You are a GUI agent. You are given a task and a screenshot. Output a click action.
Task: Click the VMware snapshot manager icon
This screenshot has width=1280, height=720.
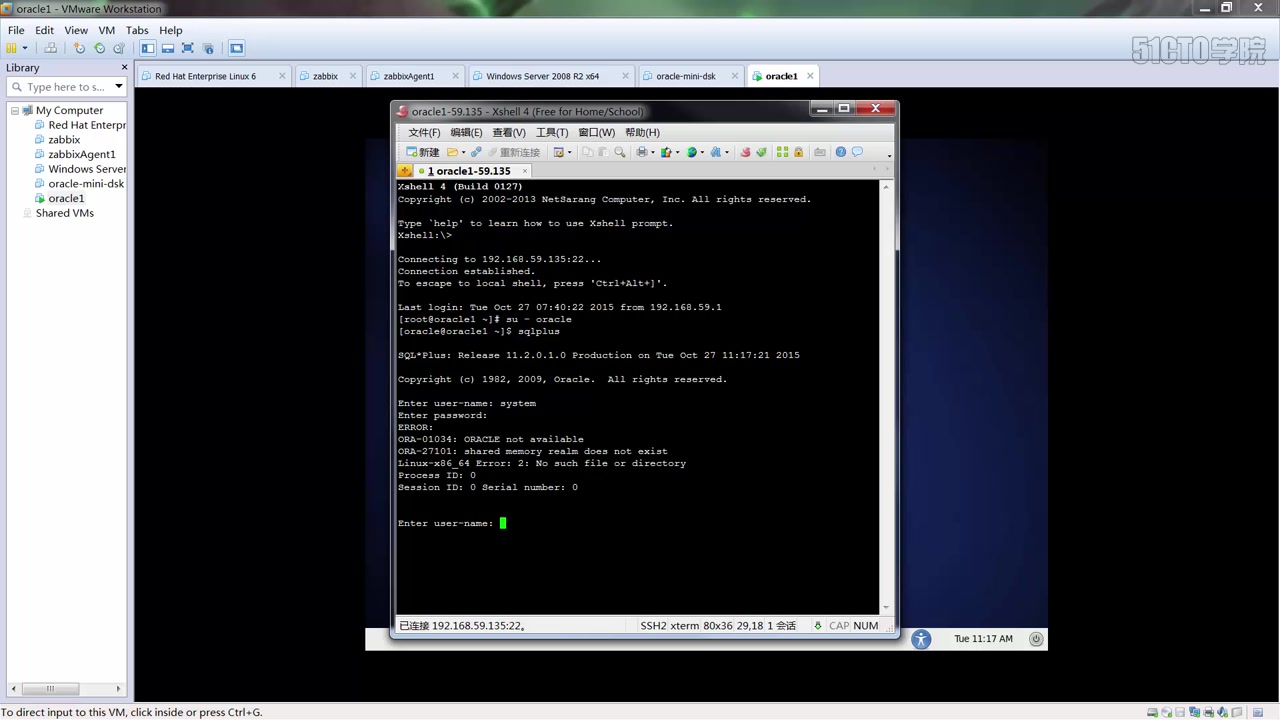tap(119, 48)
